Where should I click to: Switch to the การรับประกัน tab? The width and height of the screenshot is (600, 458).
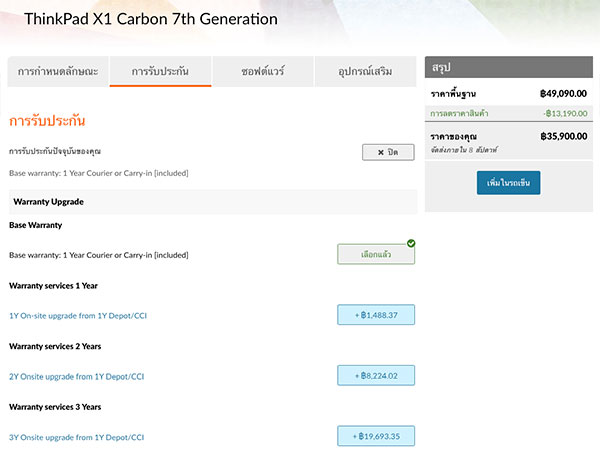click(160, 72)
